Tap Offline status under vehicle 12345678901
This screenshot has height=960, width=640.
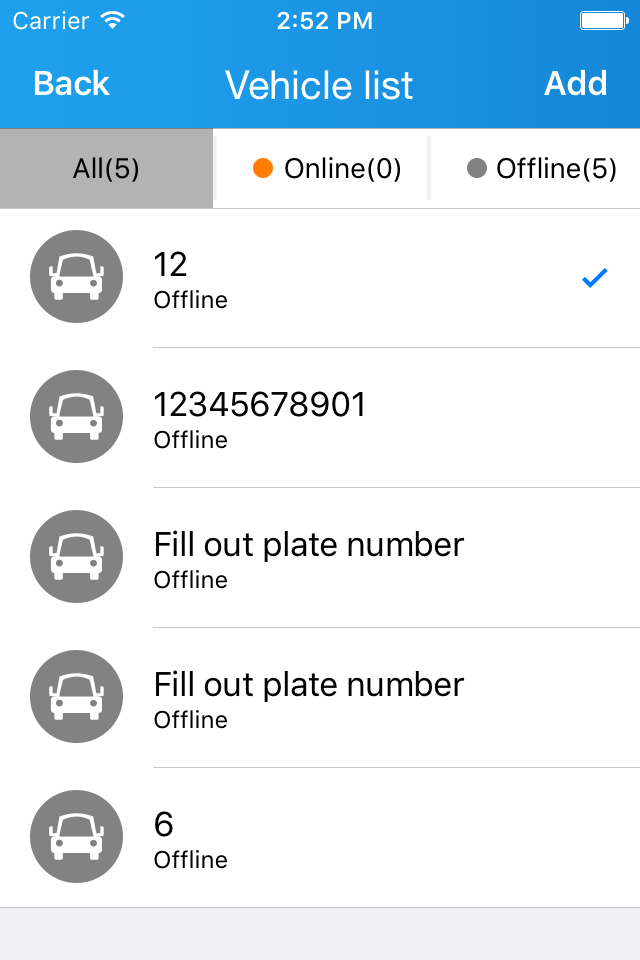click(191, 440)
